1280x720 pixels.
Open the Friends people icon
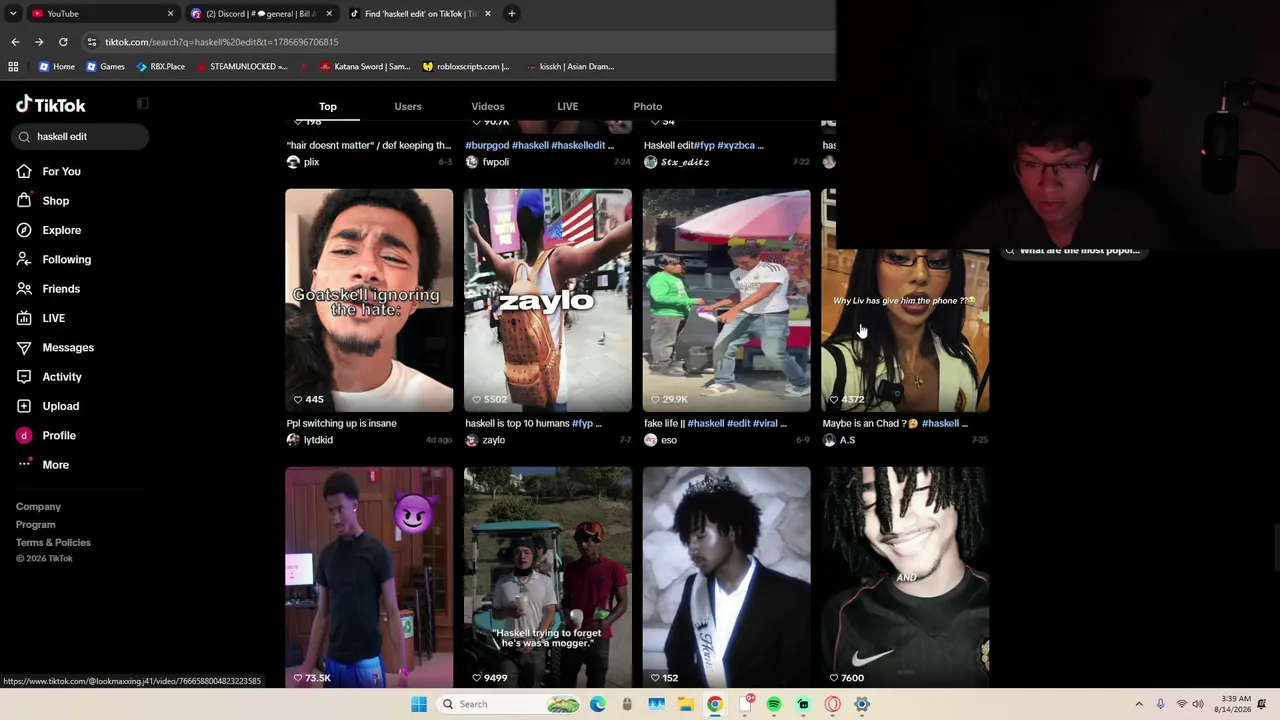pyautogui.click(x=24, y=289)
